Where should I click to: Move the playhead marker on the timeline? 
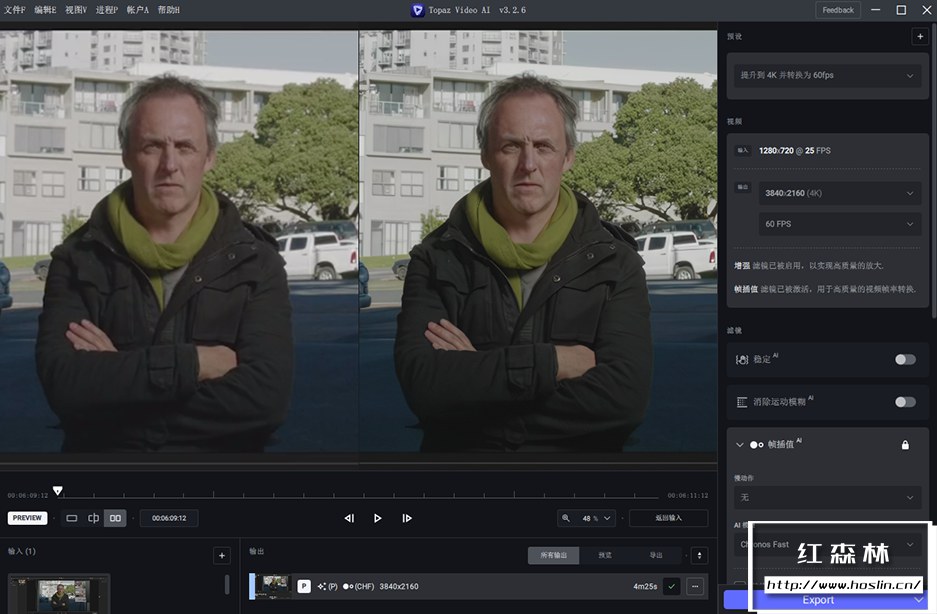[x=58, y=490]
